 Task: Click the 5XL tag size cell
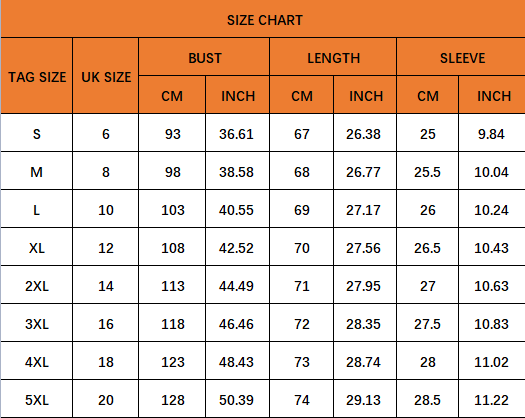coord(37,399)
